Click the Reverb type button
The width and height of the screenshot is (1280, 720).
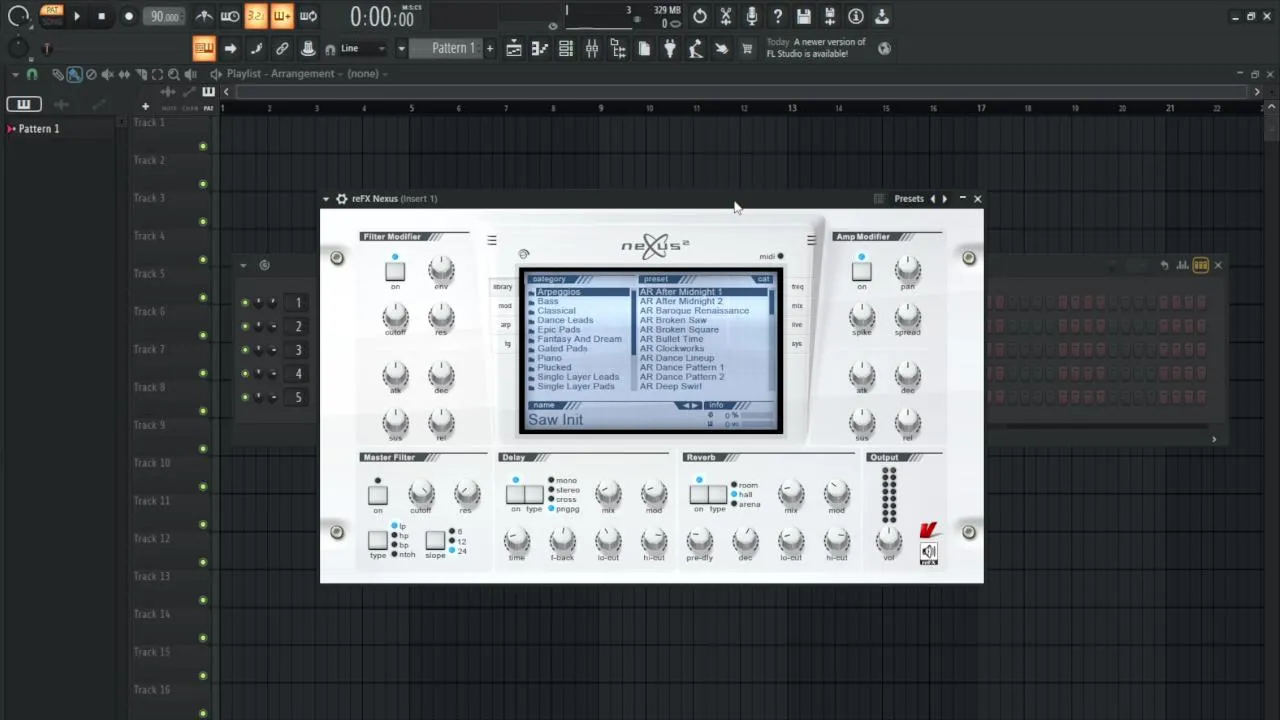718,494
